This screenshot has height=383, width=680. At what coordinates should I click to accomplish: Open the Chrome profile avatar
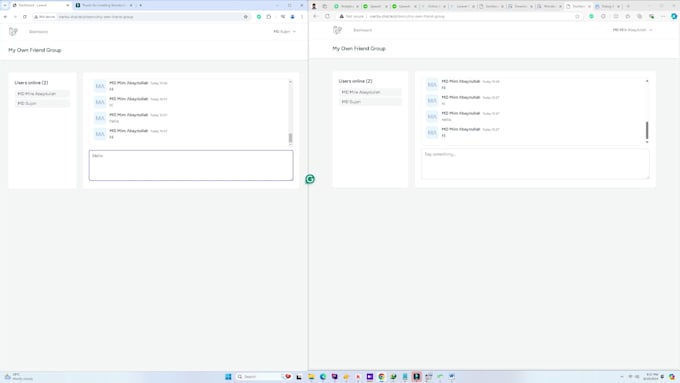click(292, 17)
